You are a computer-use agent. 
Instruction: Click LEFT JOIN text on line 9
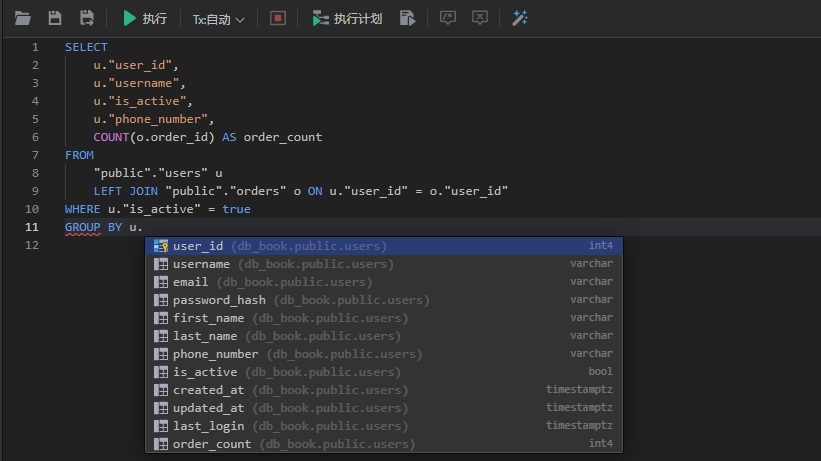coord(126,191)
